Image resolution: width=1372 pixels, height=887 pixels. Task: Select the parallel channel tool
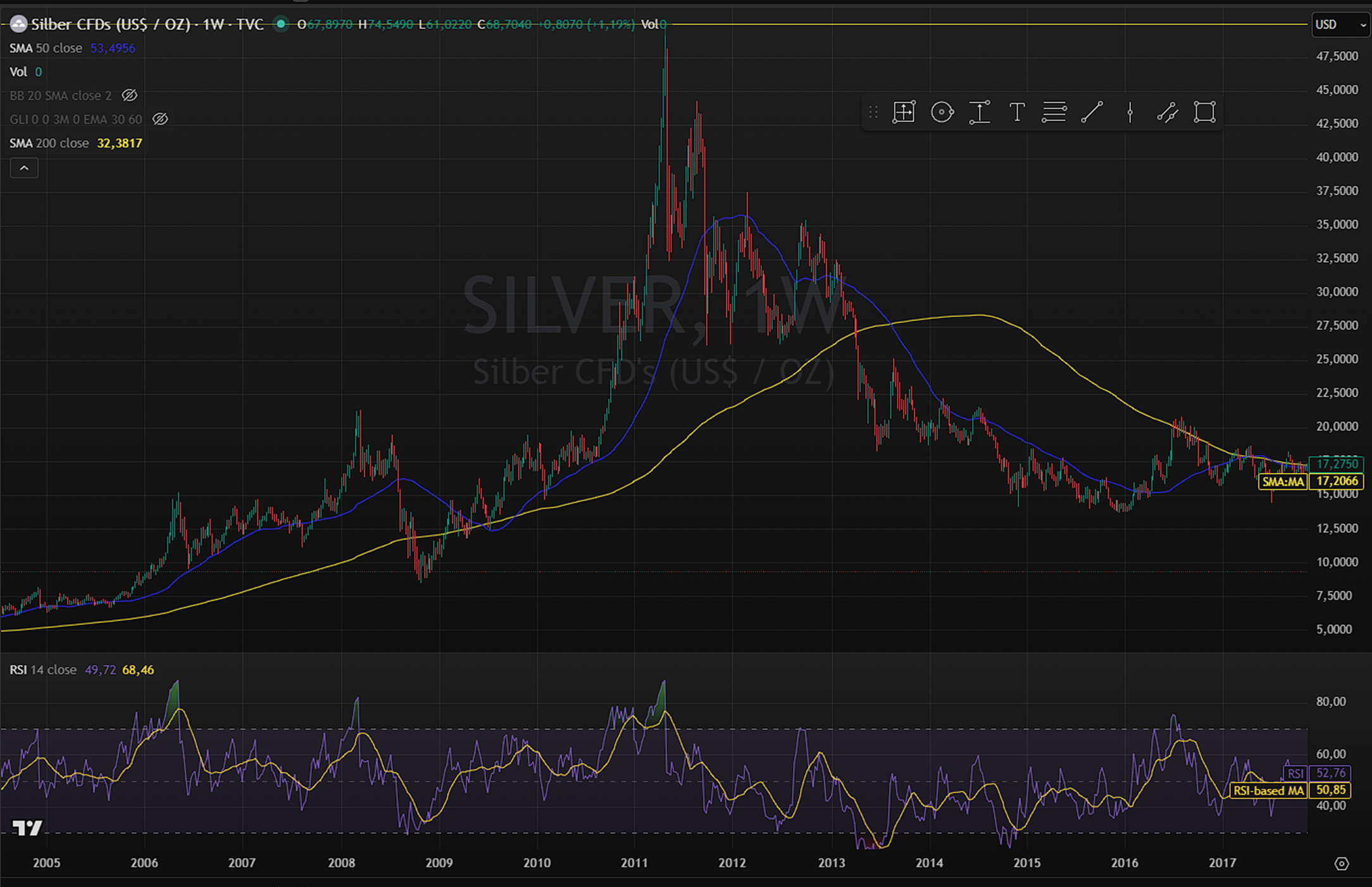click(x=1167, y=113)
